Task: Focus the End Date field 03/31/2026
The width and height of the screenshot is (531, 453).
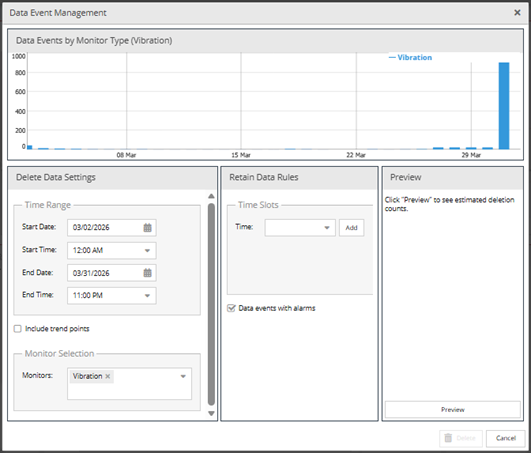Action: click(112, 273)
